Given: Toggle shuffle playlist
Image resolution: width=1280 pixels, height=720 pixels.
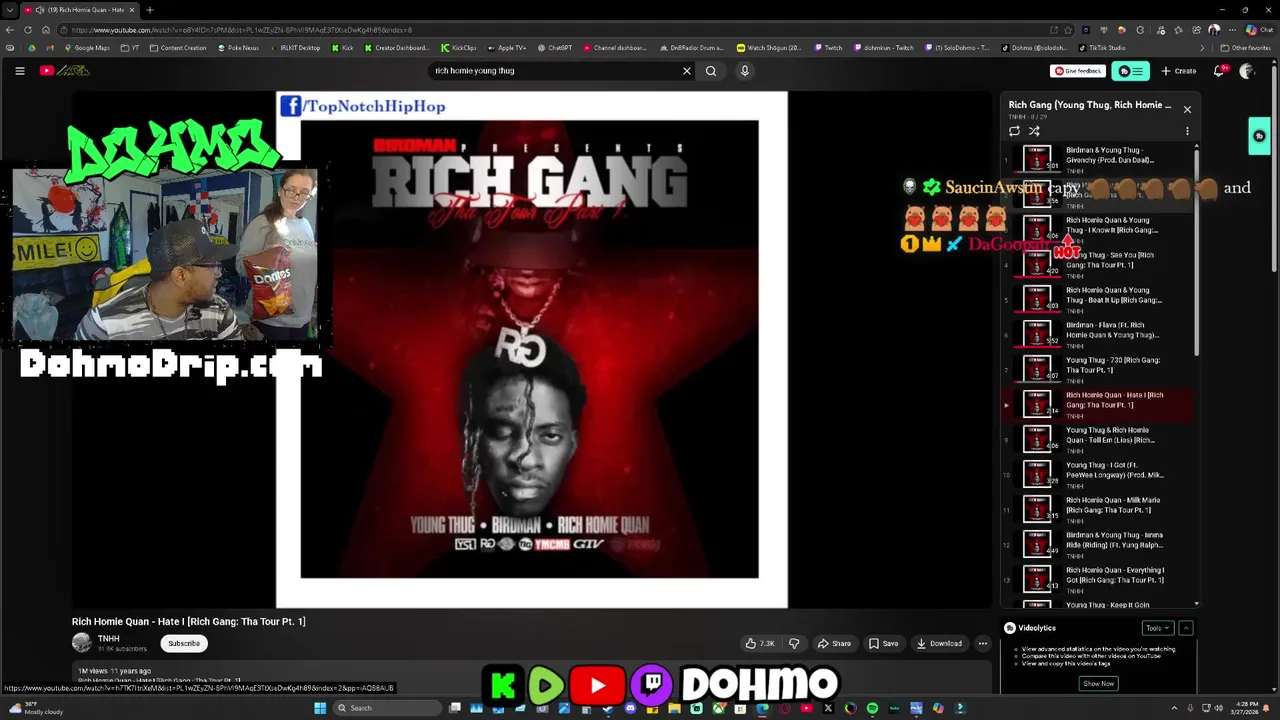Looking at the screenshot, I should click(1034, 131).
